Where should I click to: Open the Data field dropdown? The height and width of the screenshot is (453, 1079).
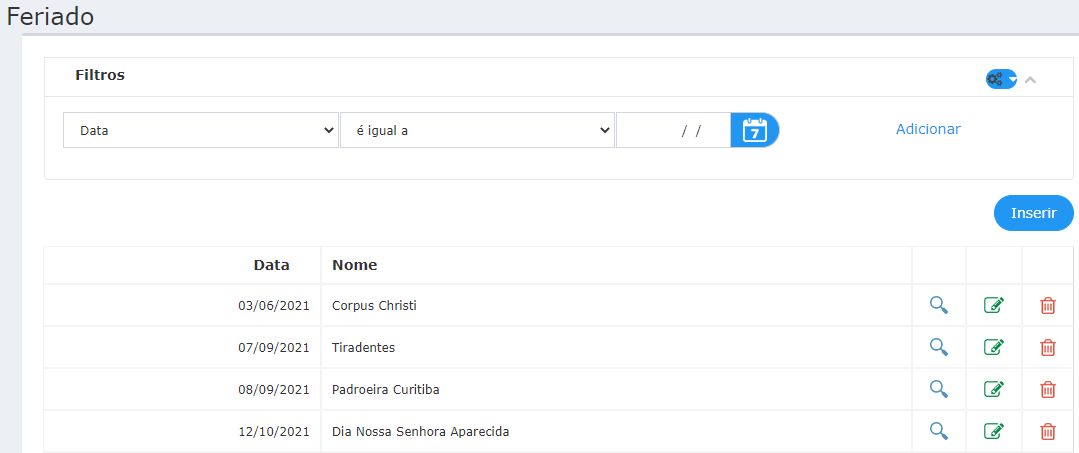[201, 130]
